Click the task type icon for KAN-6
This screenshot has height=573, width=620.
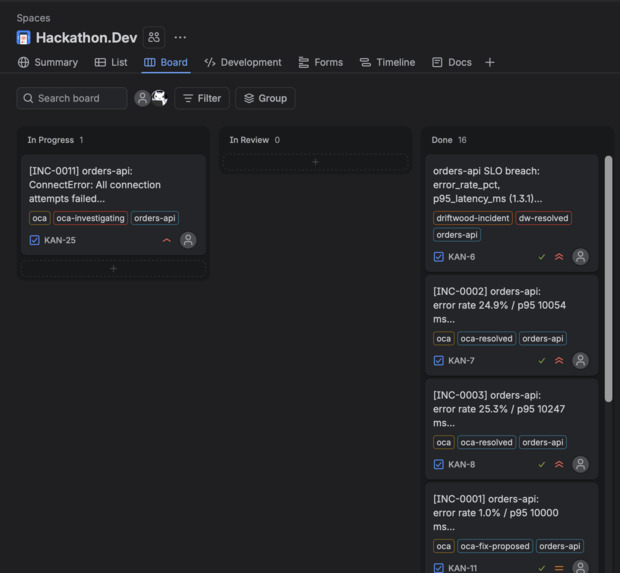439,257
